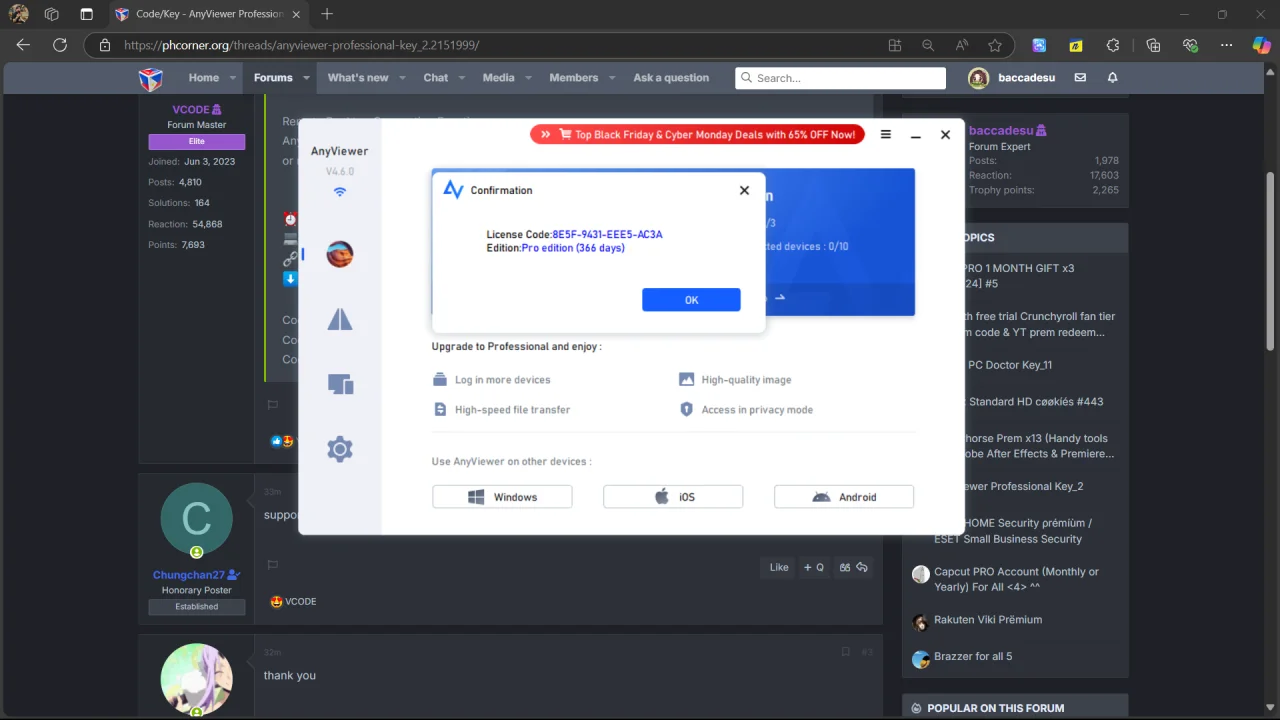Image resolution: width=1280 pixels, height=720 pixels.
Task: Open the browser profile avatar icon
Action: [18, 14]
